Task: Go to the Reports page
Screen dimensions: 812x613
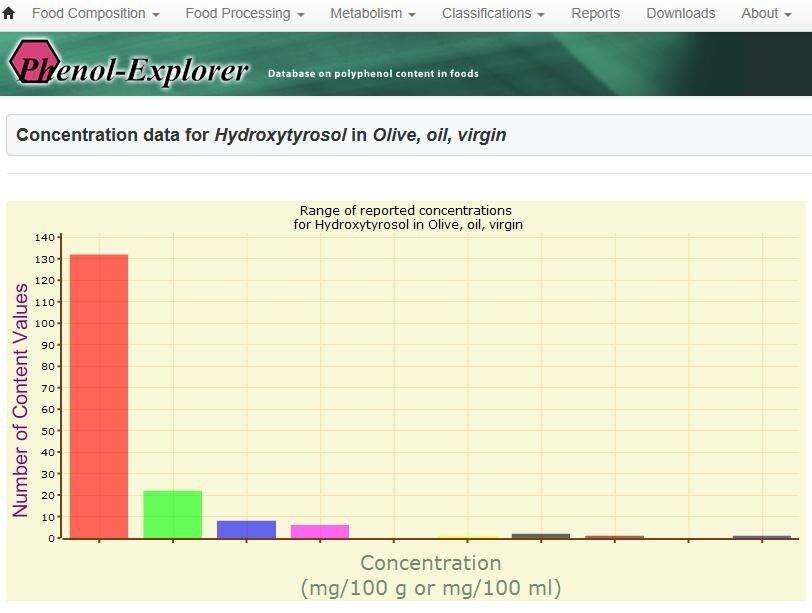Action: tap(595, 14)
